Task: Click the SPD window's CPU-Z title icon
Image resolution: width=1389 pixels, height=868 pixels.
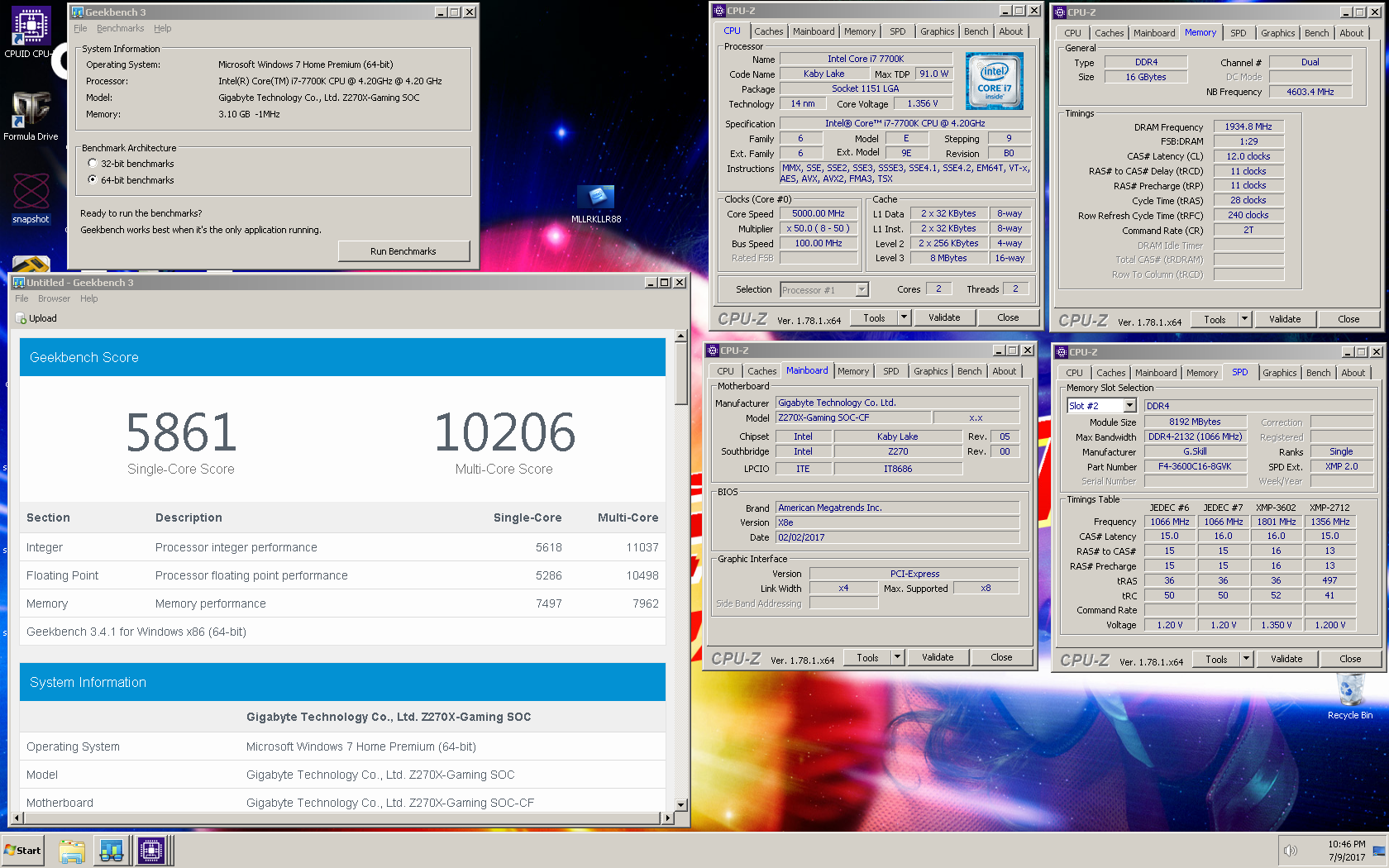Action: (x=1062, y=352)
